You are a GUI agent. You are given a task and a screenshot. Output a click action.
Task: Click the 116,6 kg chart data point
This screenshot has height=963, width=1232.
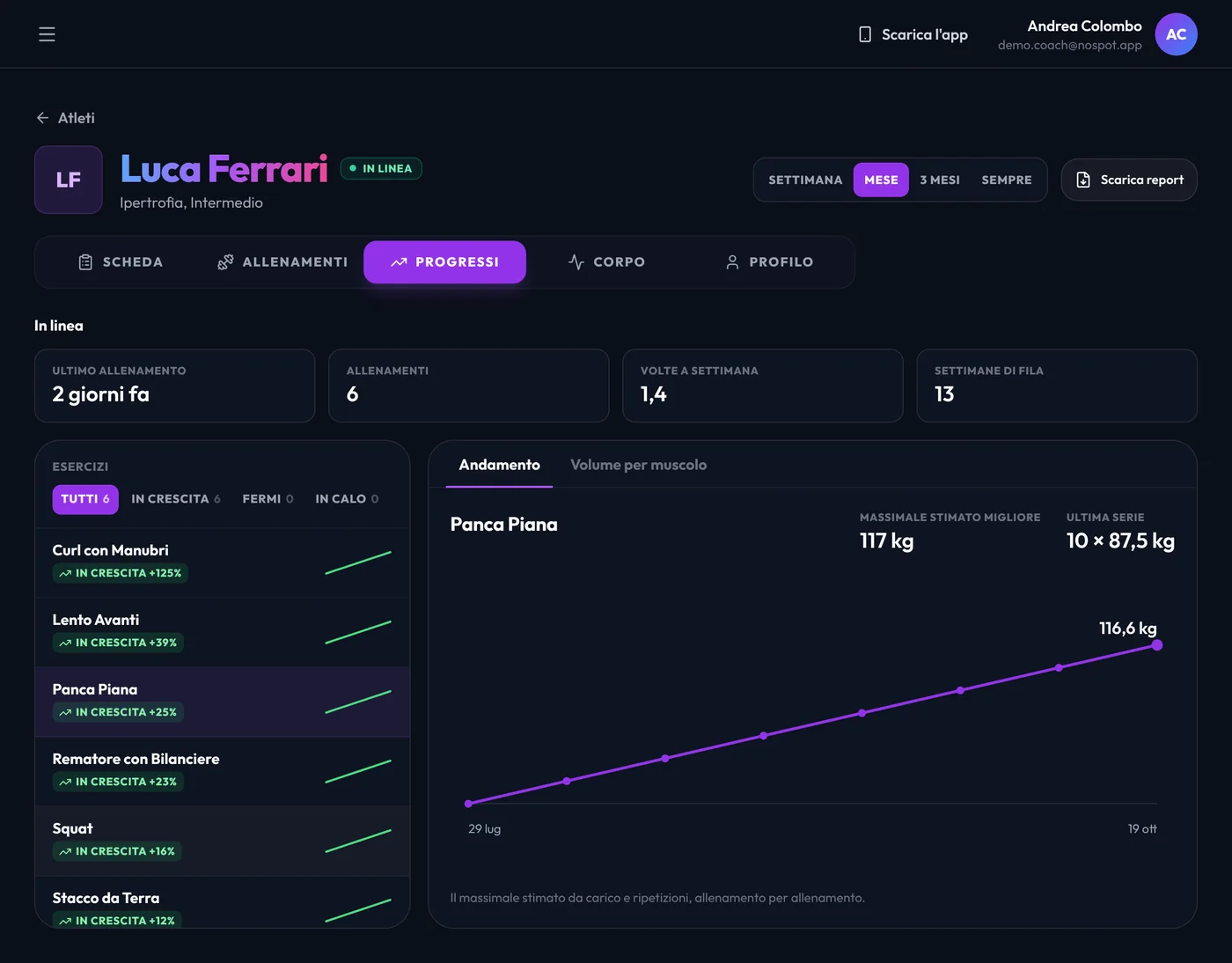tap(1157, 645)
